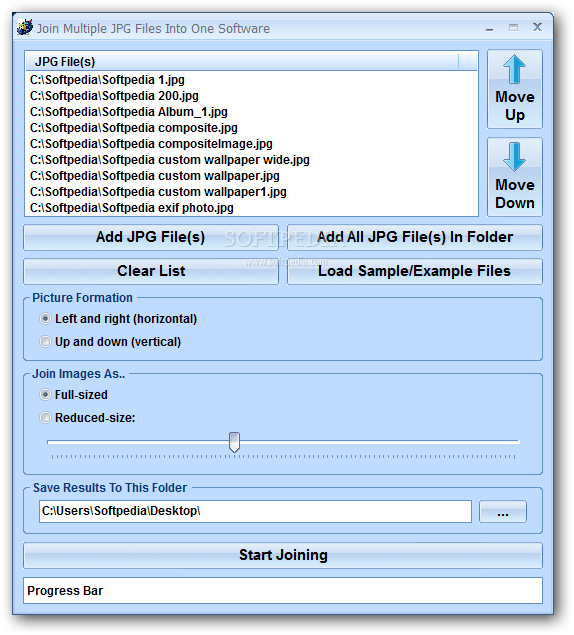Select Softpedia compositeImage.jpg row
Image resolution: width=574 pixels, height=635 pixels.
(251, 144)
